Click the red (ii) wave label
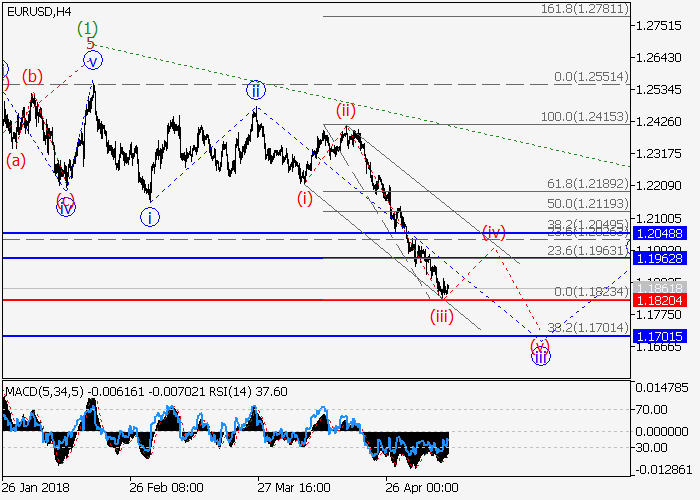700x500 pixels. click(346, 109)
